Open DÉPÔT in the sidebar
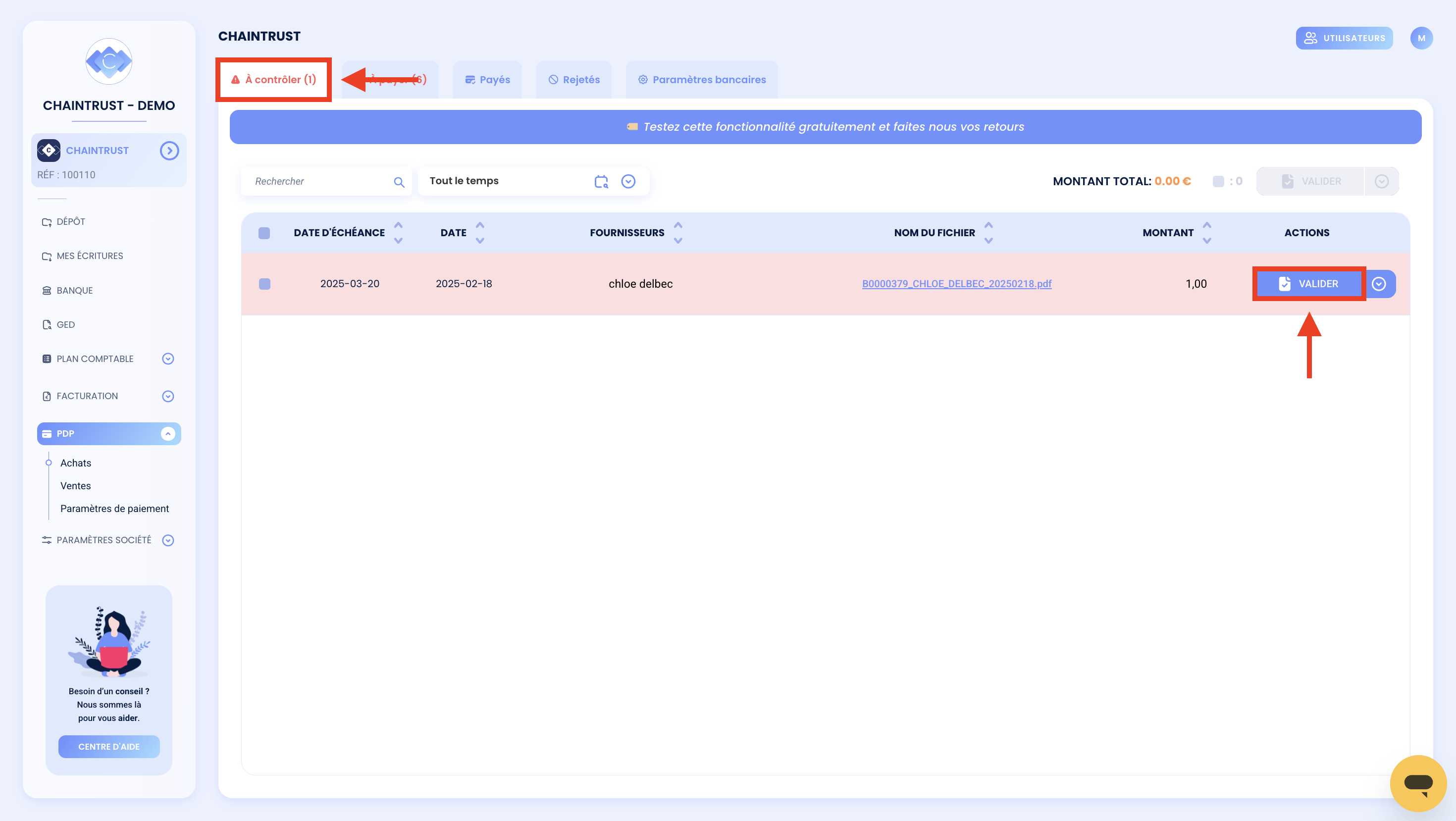The width and height of the screenshot is (1456, 821). (71, 221)
